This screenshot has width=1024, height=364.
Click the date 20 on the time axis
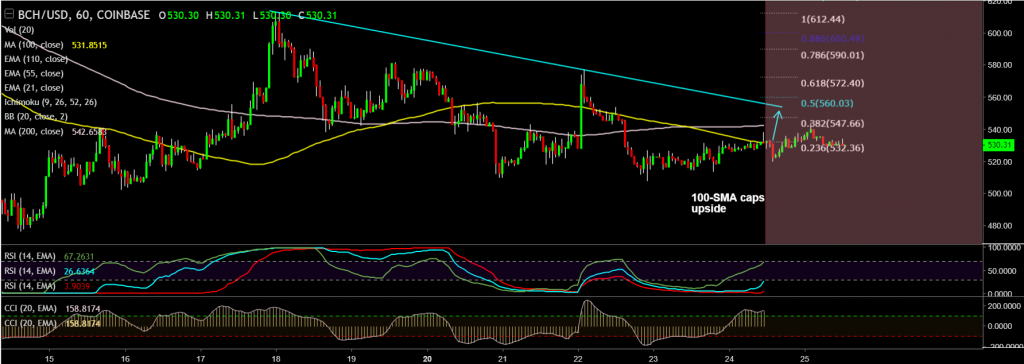point(427,358)
